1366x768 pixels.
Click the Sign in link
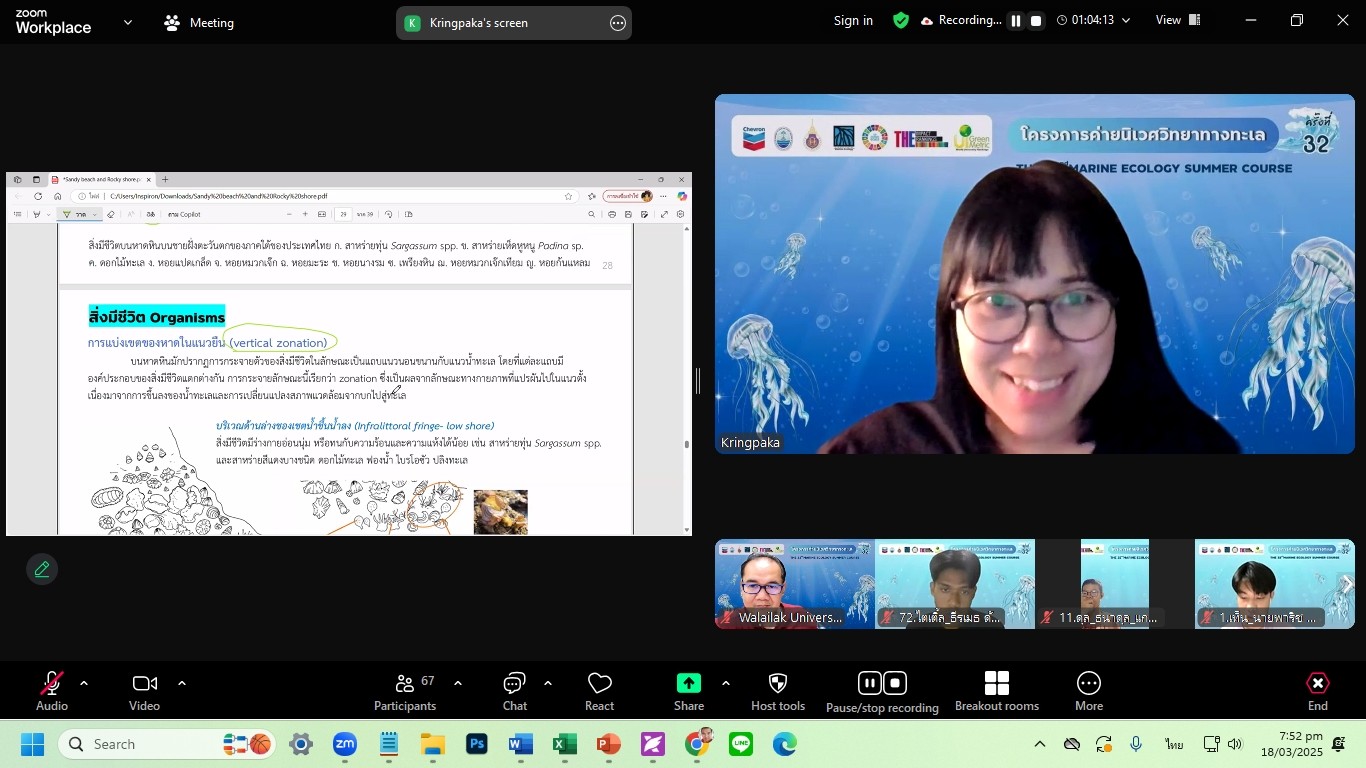(853, 20)
